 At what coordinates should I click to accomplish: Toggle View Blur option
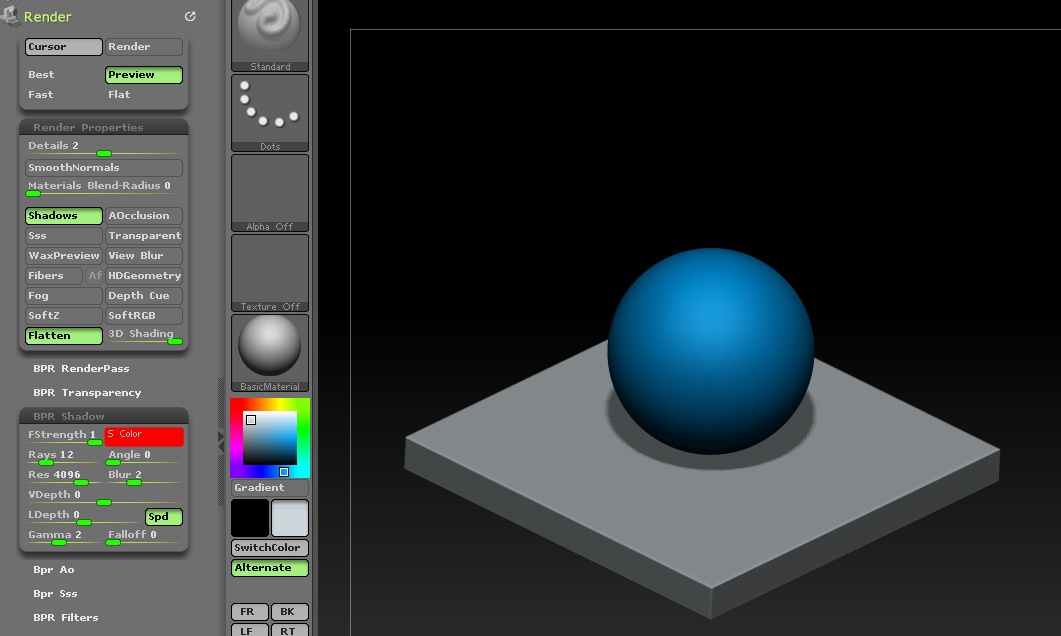click(x=143, y=256)
